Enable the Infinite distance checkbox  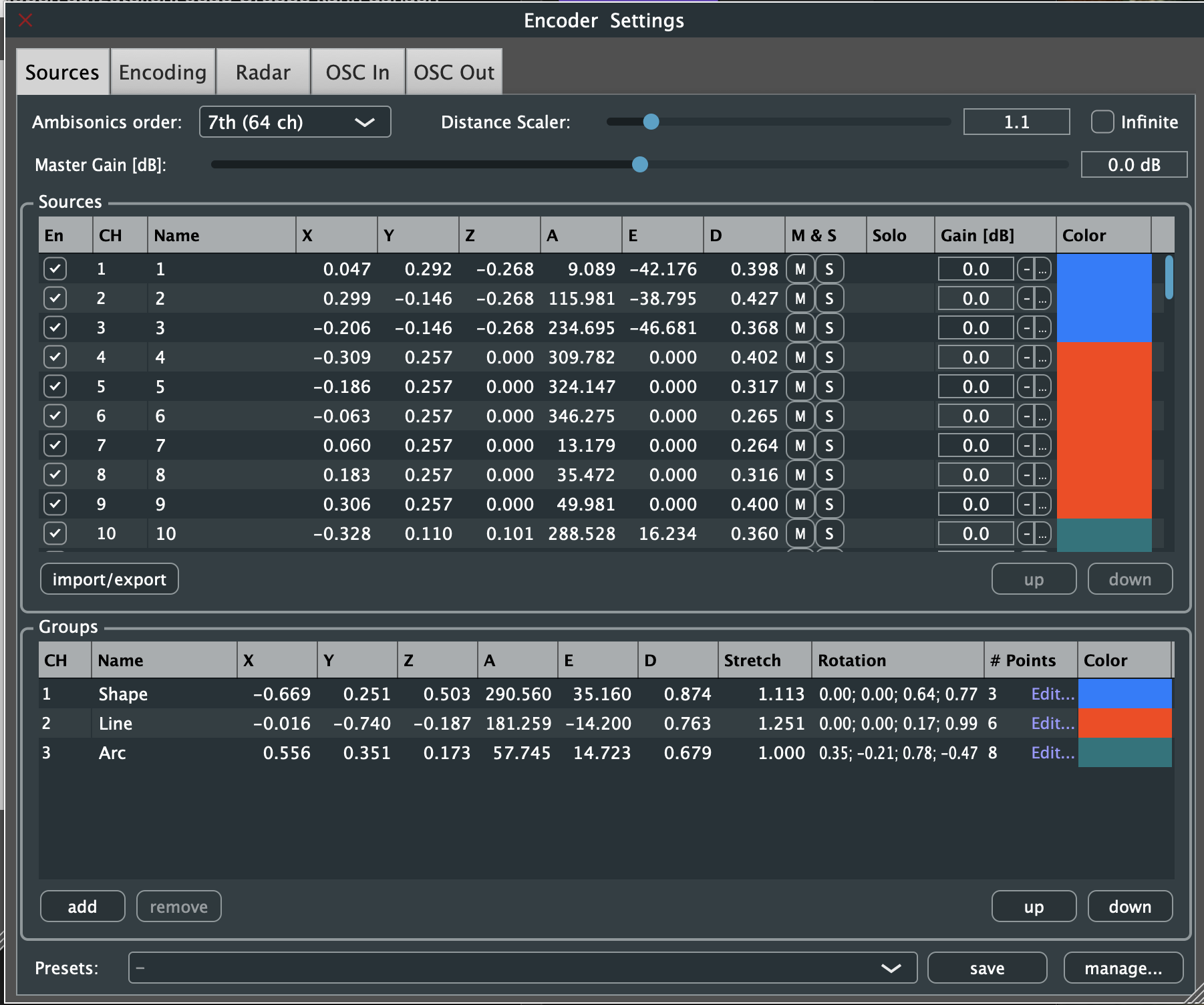pos(1102,122)
